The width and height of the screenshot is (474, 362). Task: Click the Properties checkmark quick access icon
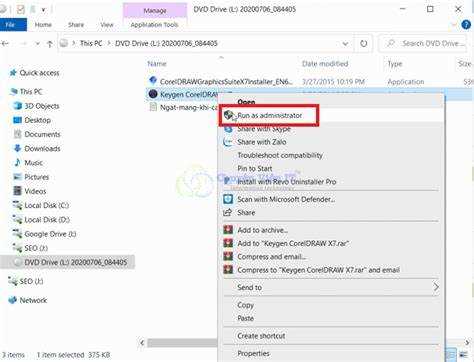coord(21,9)
